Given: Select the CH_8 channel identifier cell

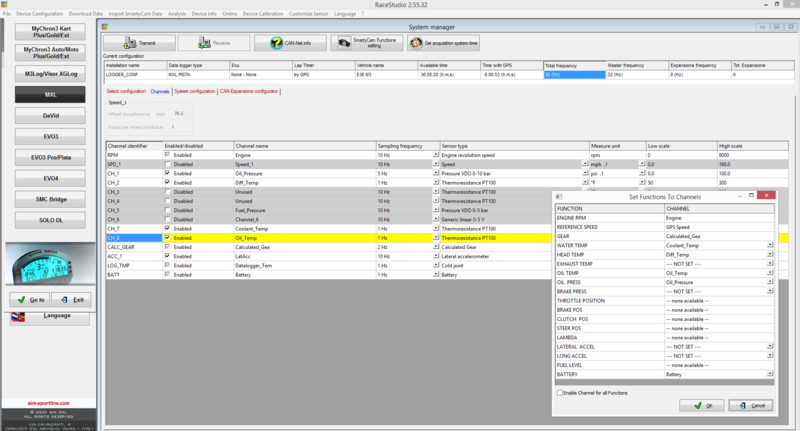Looking at the screenshot, I should [134, 238].
